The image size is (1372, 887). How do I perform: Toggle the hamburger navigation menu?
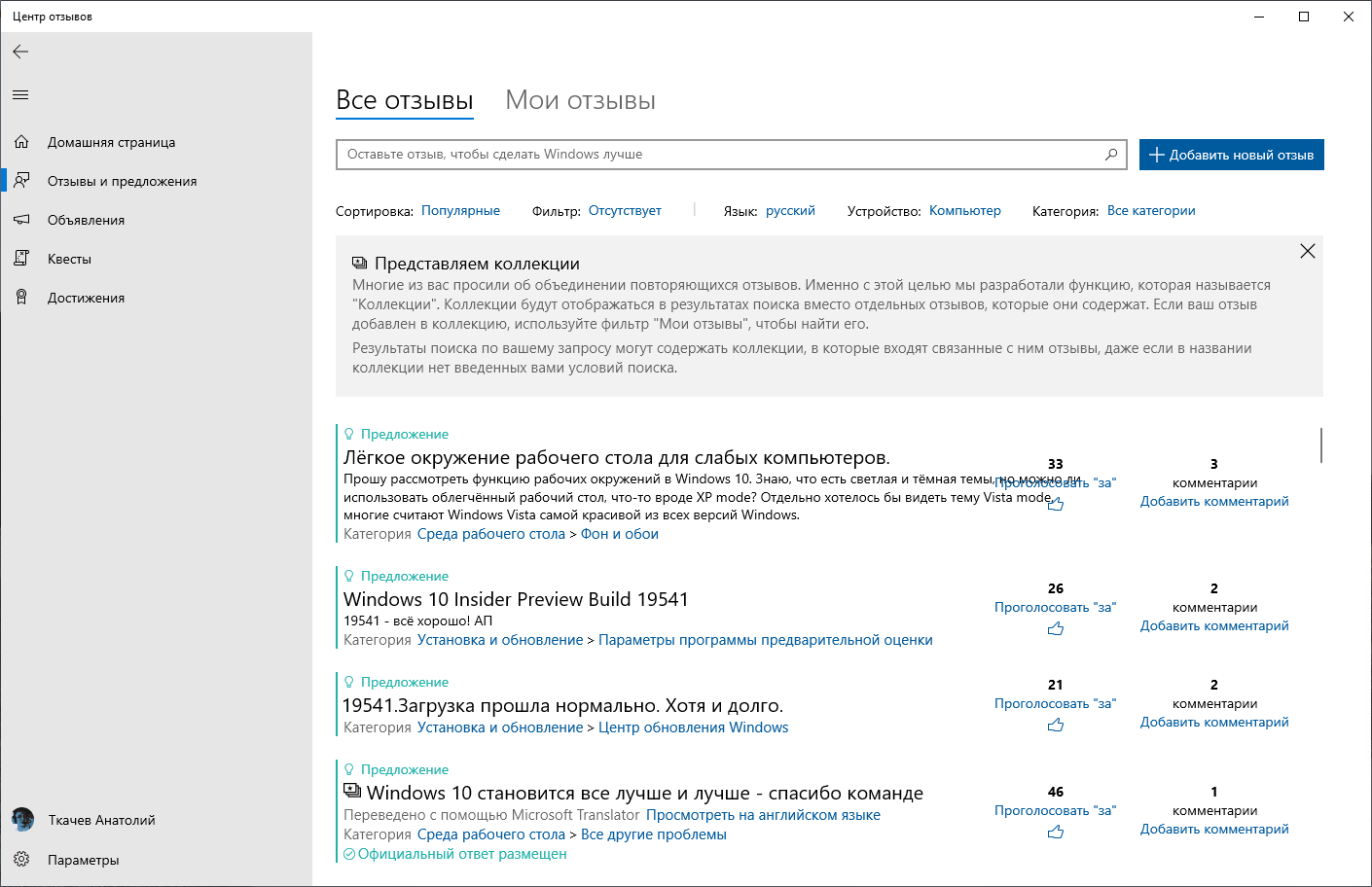coord(20,94)
